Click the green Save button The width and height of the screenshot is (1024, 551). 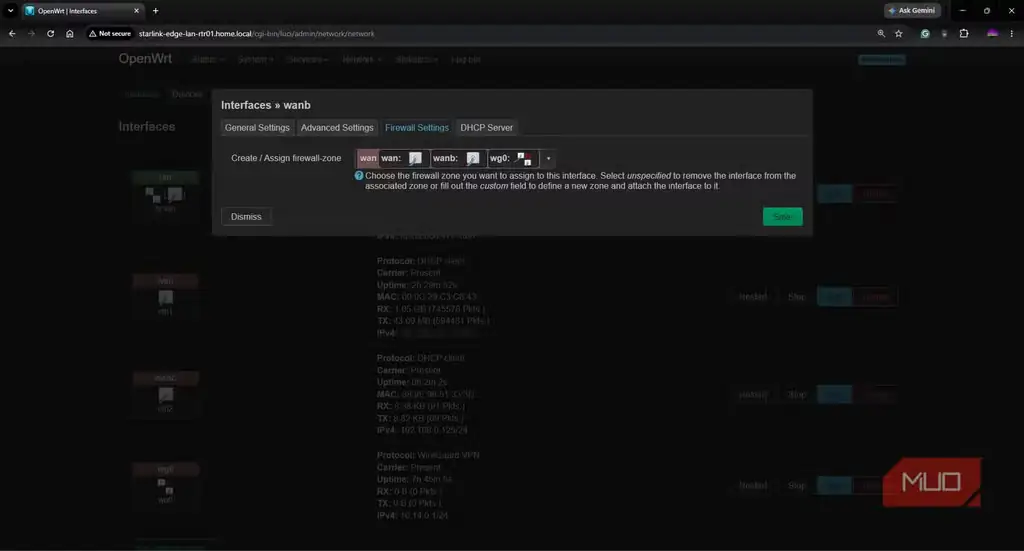click(x=782, y=217)
